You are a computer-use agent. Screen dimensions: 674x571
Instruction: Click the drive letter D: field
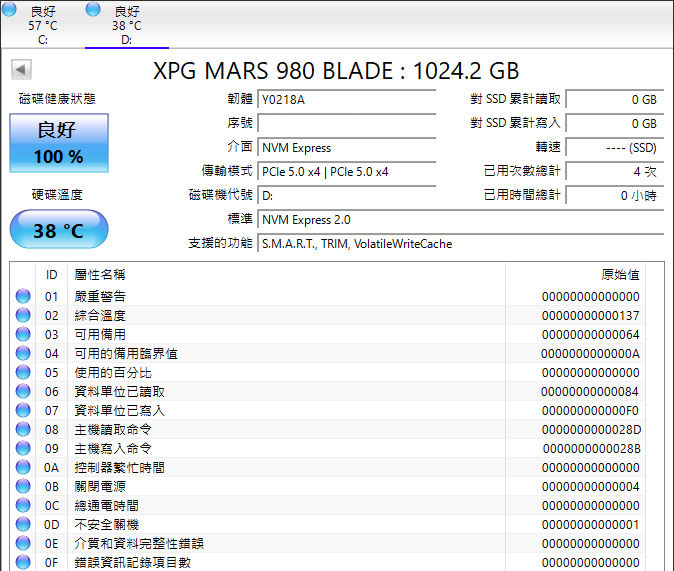pos(346,196)
